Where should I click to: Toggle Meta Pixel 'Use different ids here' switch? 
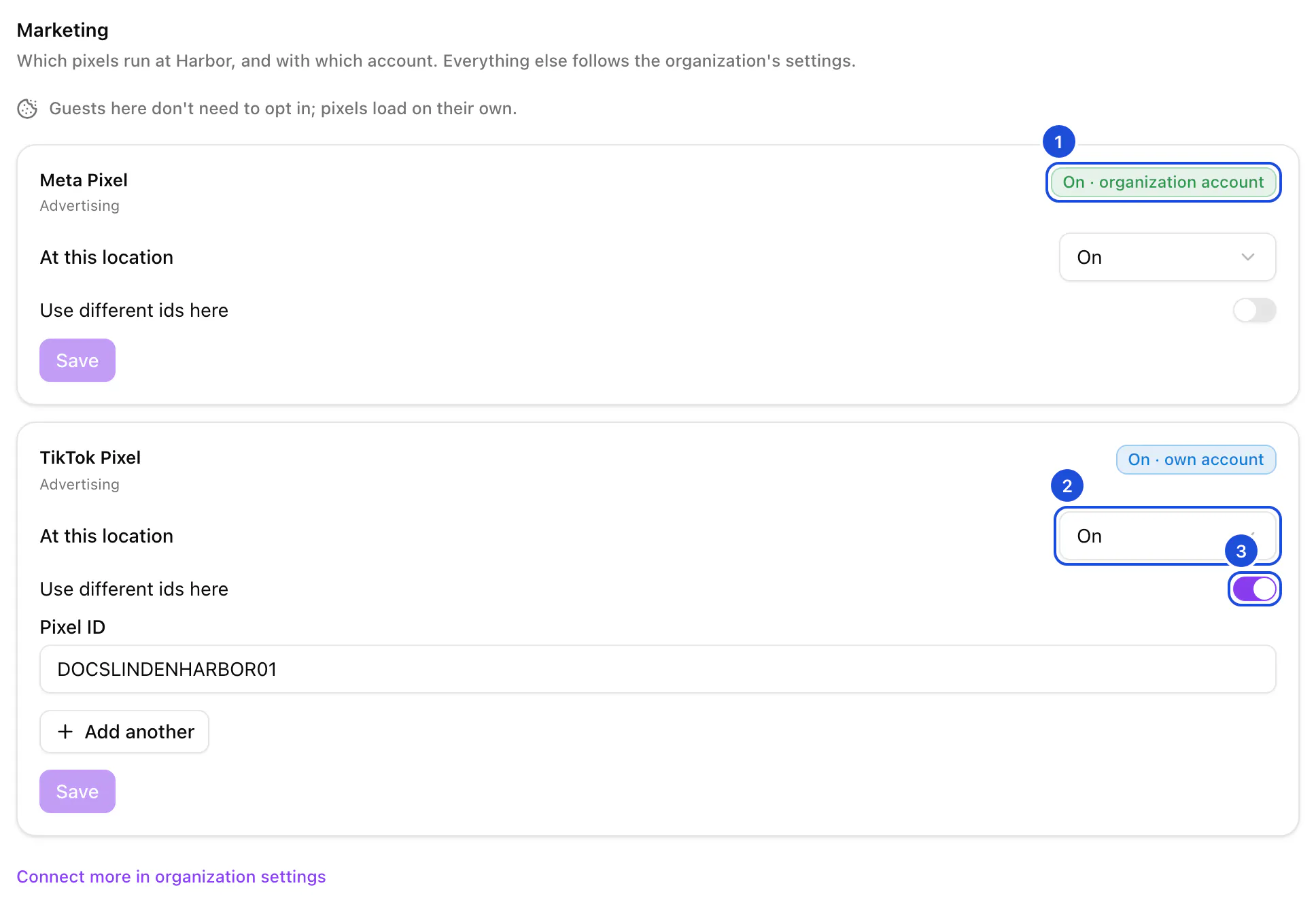1254,310
